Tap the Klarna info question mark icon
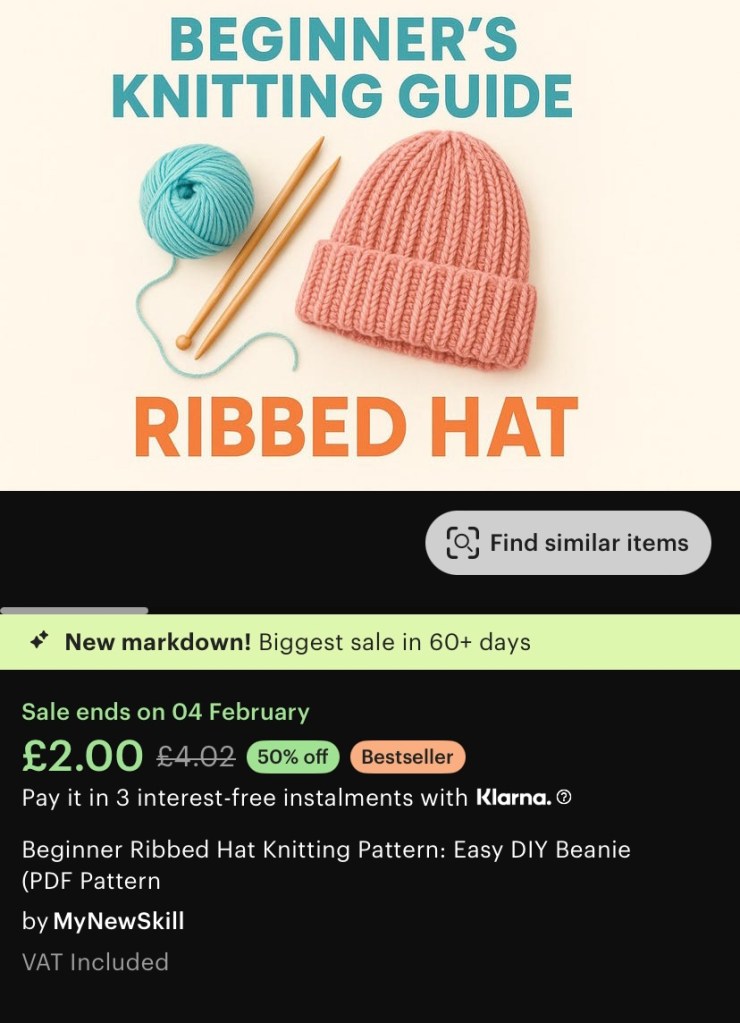 [564, 798]
